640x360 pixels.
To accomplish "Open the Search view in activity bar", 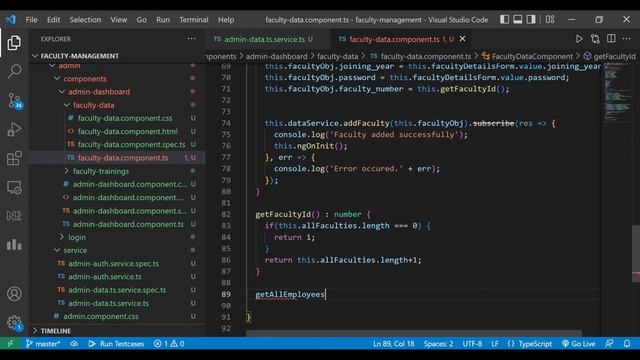I will click(14, 71).
